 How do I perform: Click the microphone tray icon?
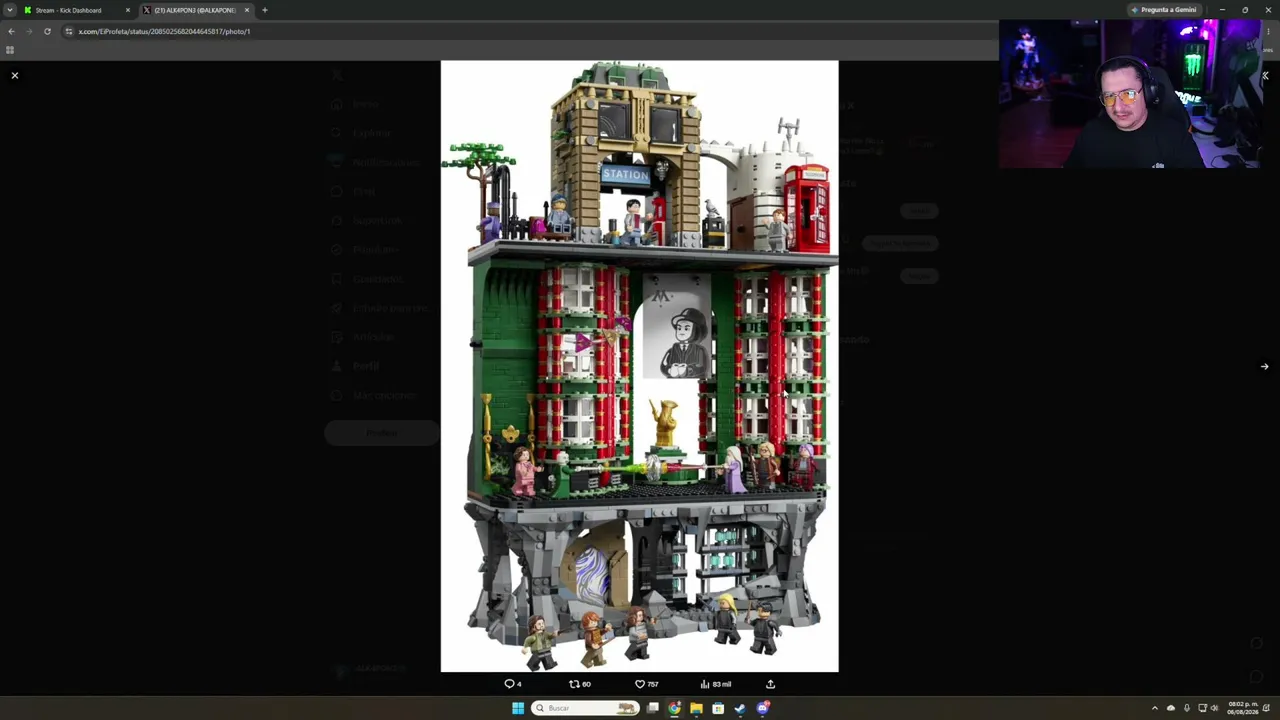[1187, 708]
